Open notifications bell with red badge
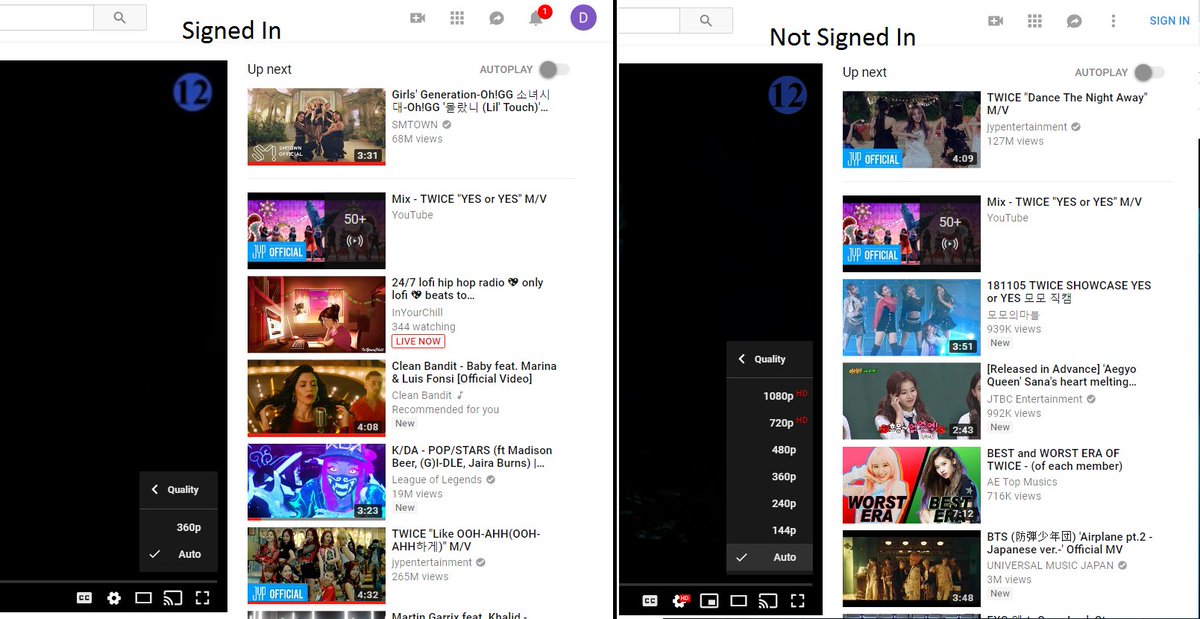Viewport: 1200px width, 619px height. (x=537, y=17)
